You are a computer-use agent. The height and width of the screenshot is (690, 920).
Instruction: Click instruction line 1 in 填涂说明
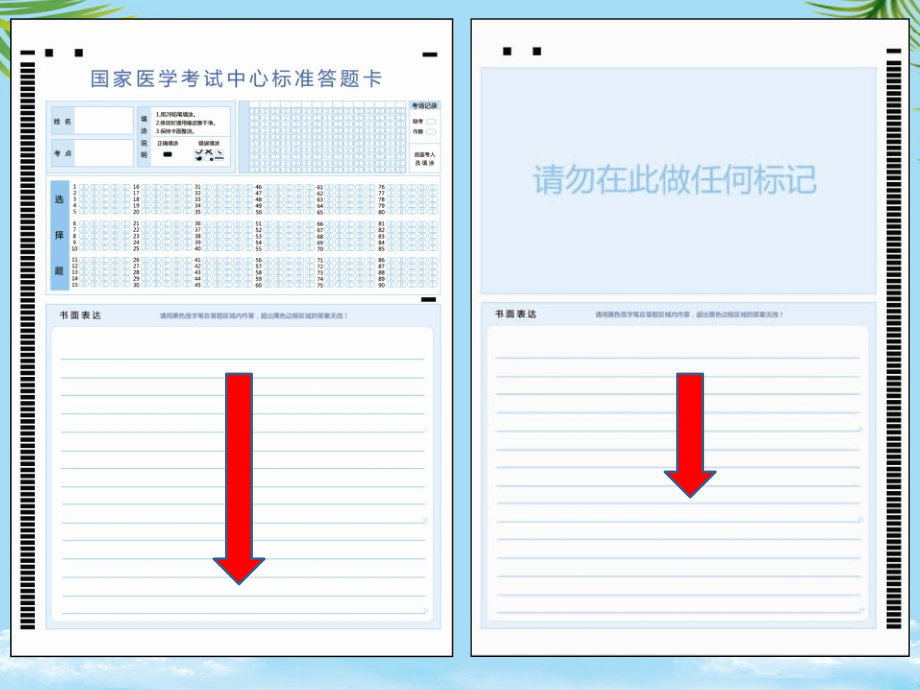point(175,114)
